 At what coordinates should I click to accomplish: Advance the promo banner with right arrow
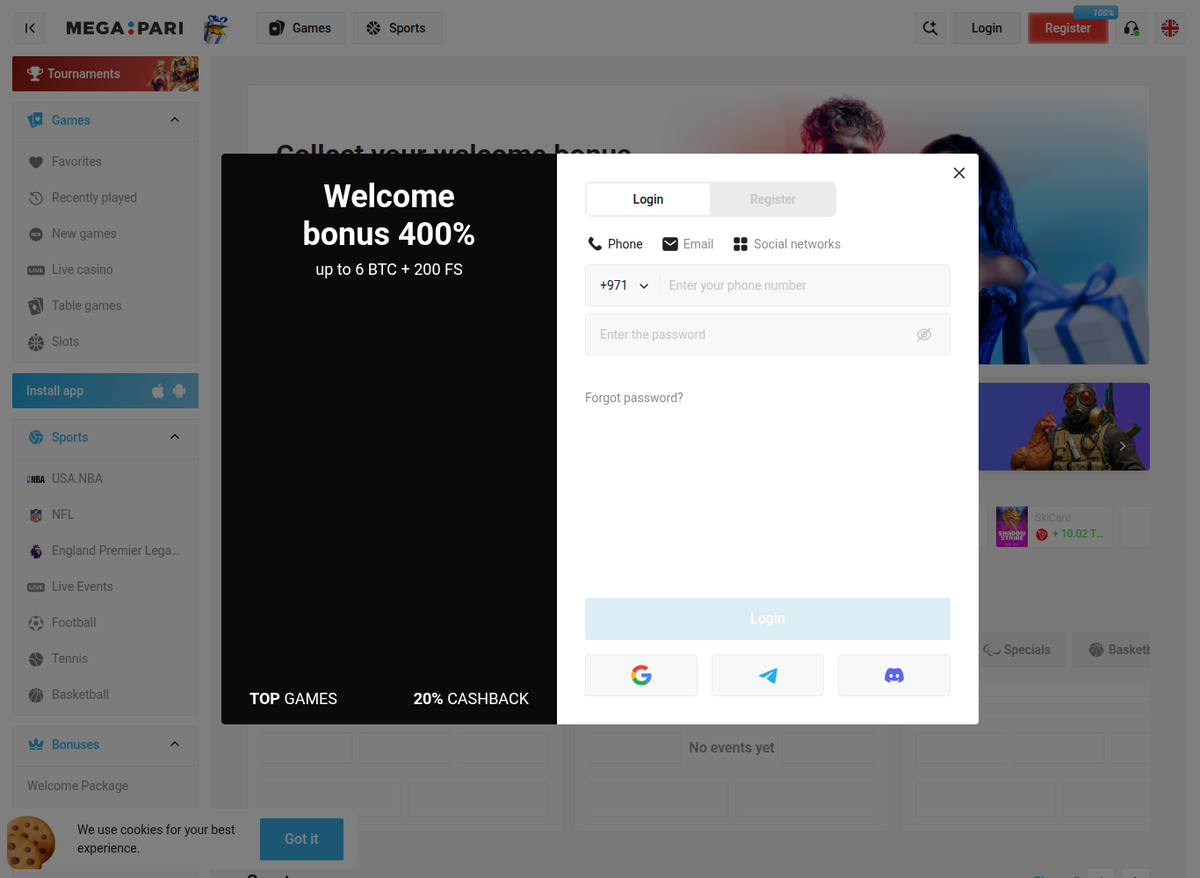(1123, 446)
